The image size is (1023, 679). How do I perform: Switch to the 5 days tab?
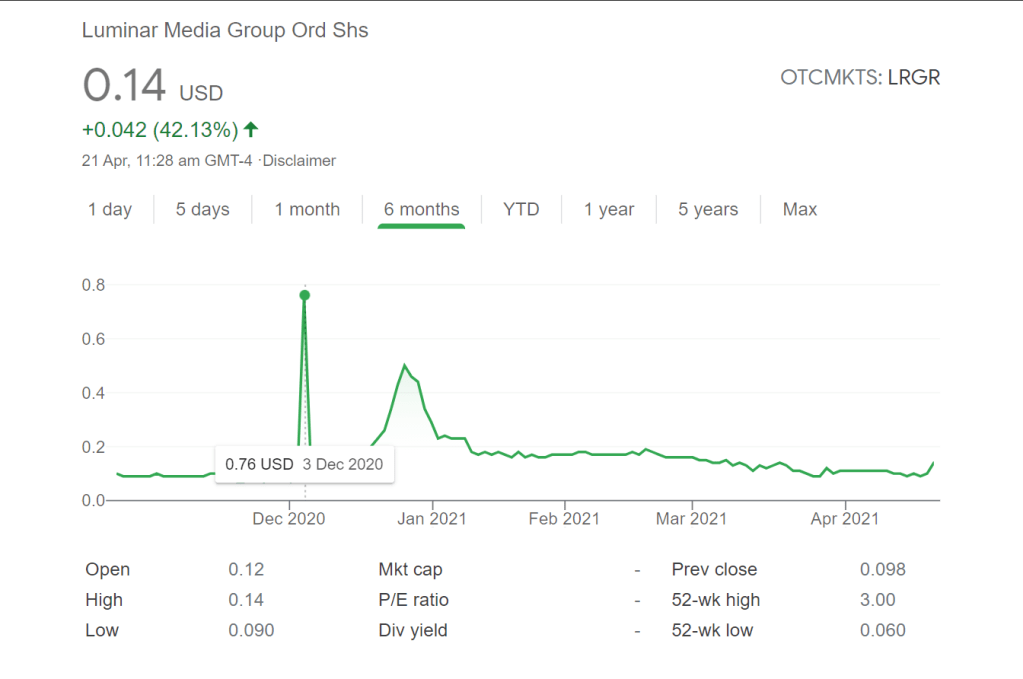[203, 209]
